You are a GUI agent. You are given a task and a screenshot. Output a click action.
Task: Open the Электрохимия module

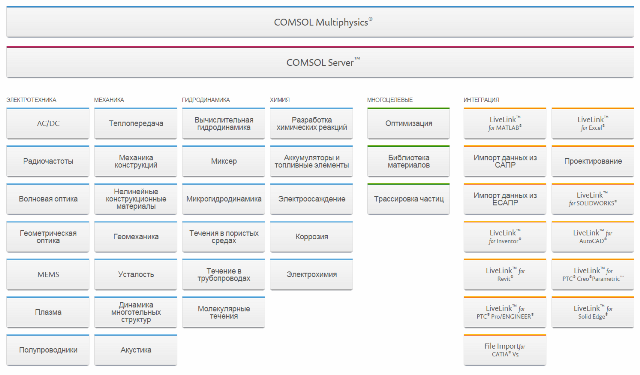pos(311,274)
